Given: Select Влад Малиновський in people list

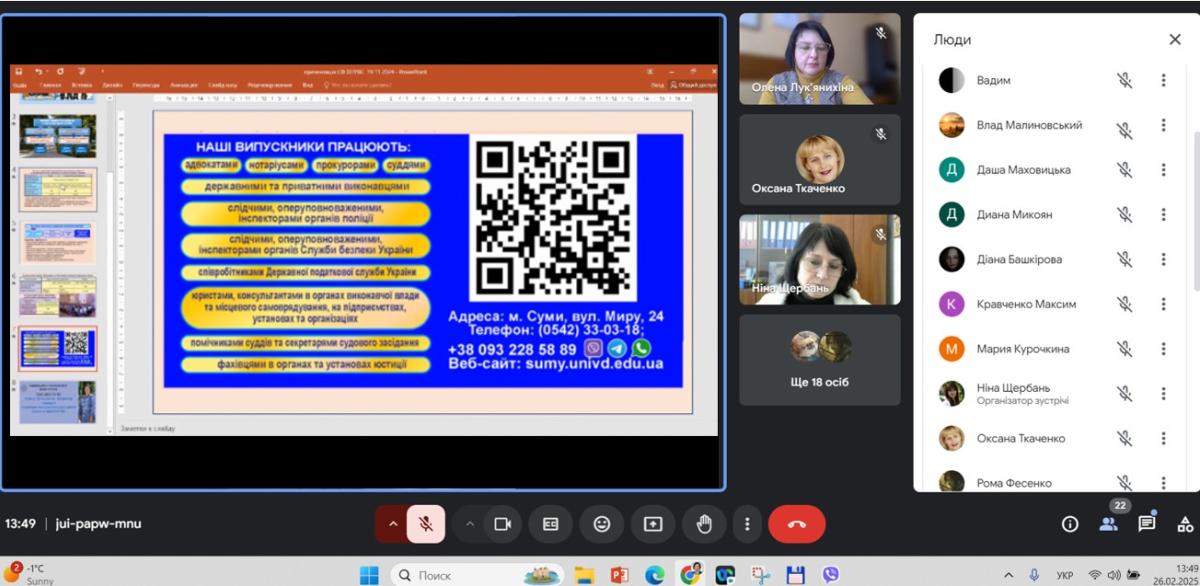Looking at the screenshot, I should (x=1029, y=126).
